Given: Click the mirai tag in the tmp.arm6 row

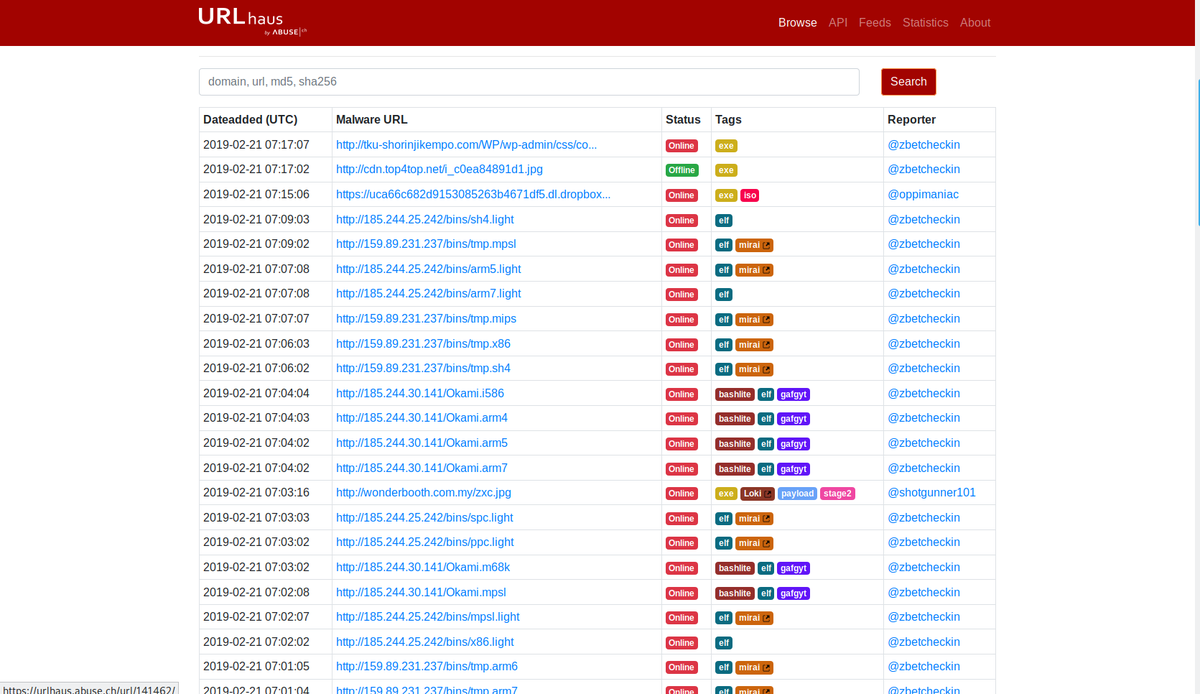Looking at the screenshot, I should 754,668.
